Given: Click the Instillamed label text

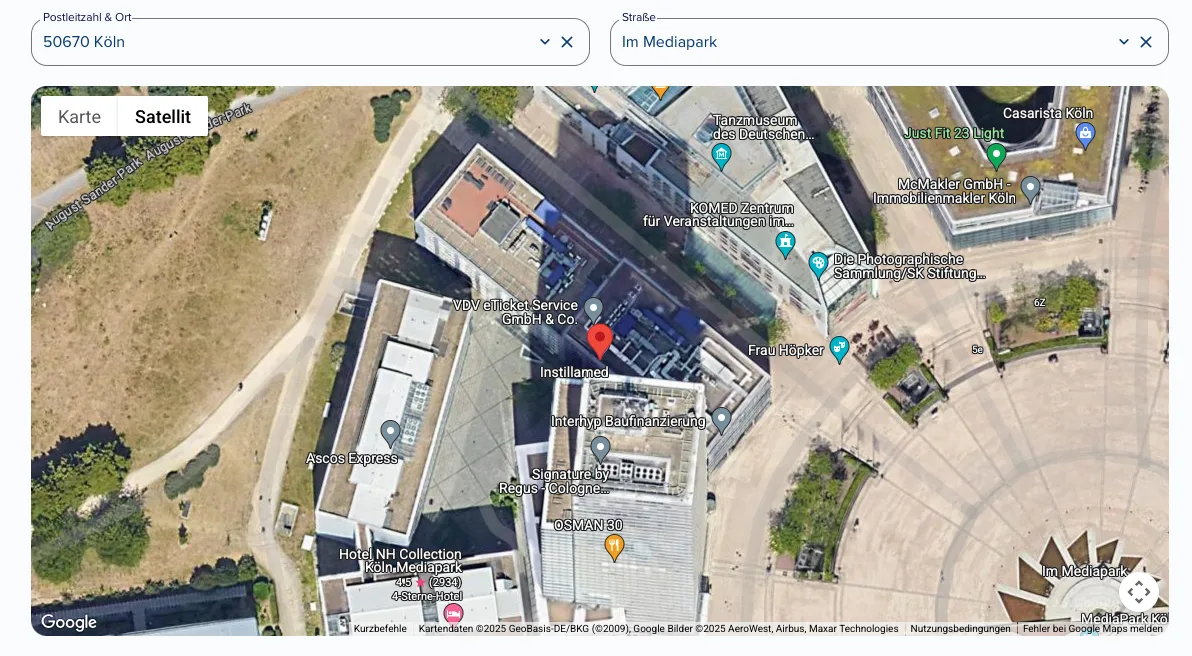Looking at the screenshot, I should 574,372.
